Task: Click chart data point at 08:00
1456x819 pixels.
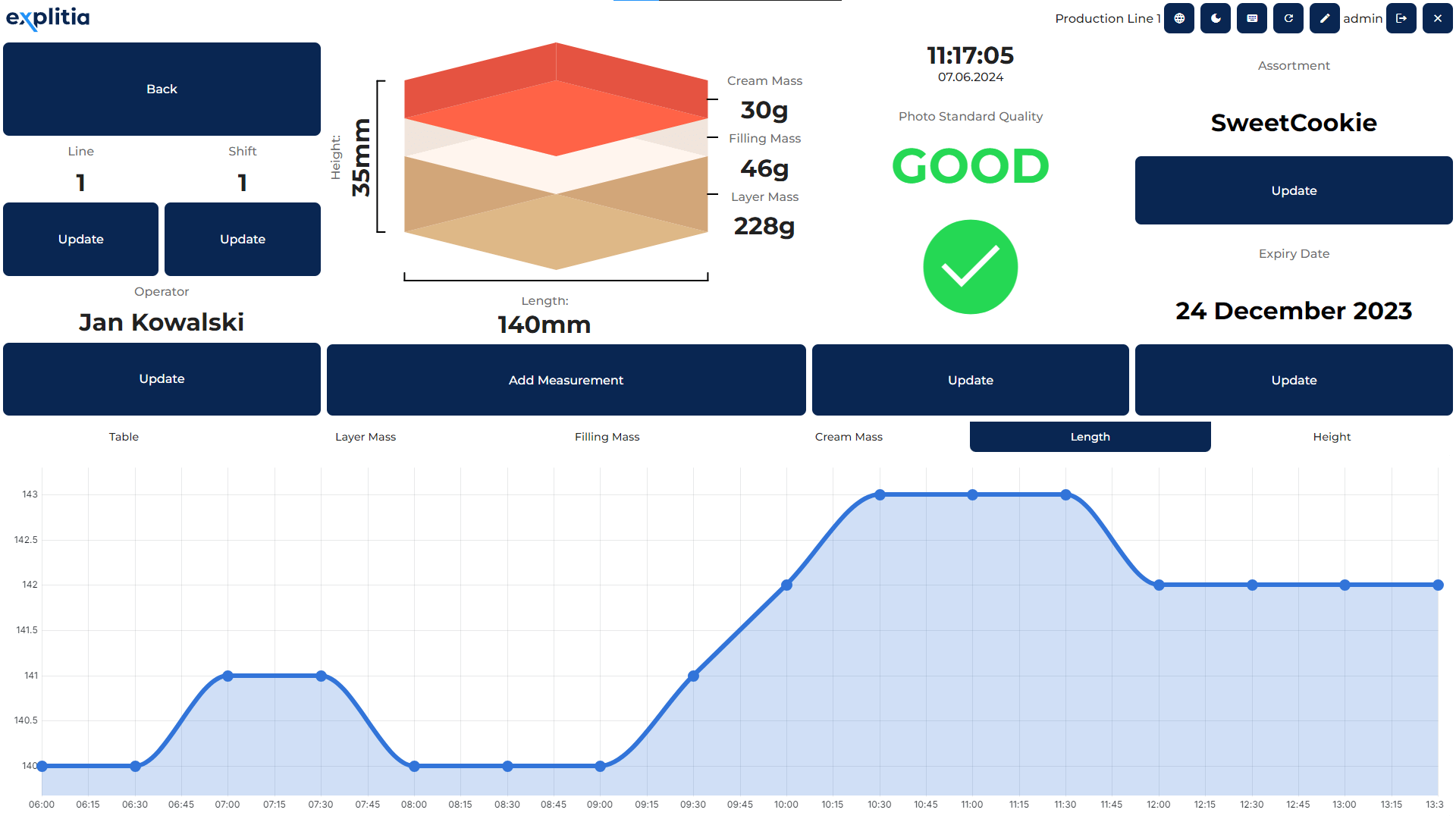Action: 414,766
